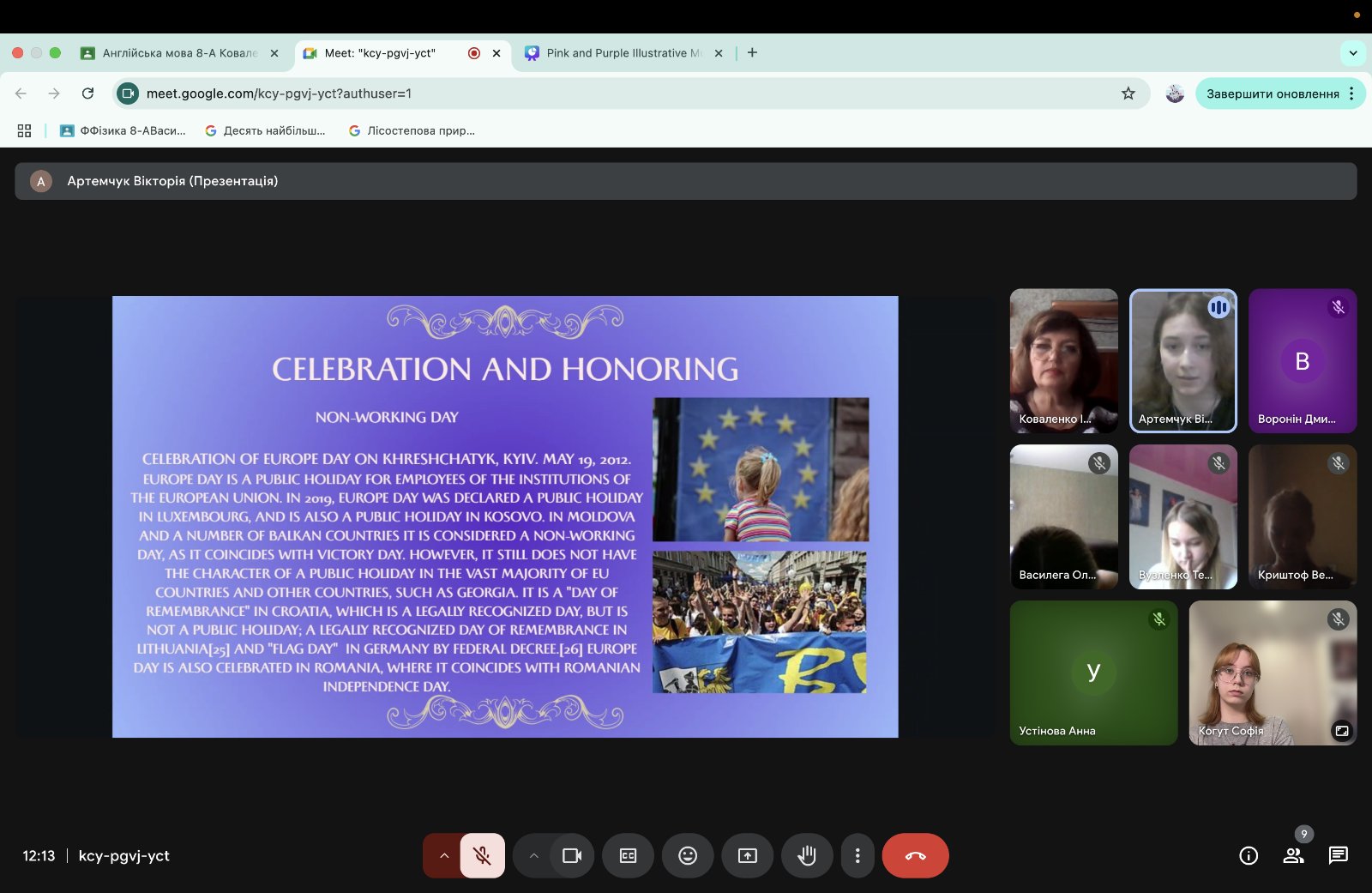Open the three-dot more options menu
Image resolution: width=1372 pixels, height=893 pixels.
[x=857, y=855]
